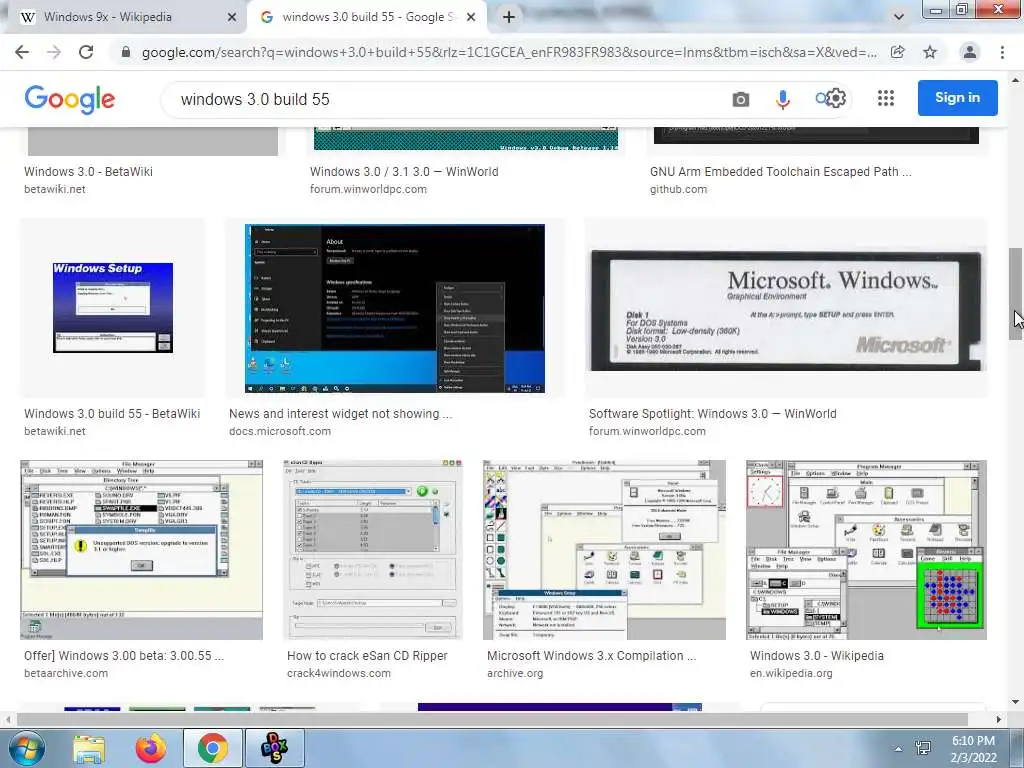1024x768 pixels.
Task: Open Windows Explorer from taskbar
Action: coord(89,748)
